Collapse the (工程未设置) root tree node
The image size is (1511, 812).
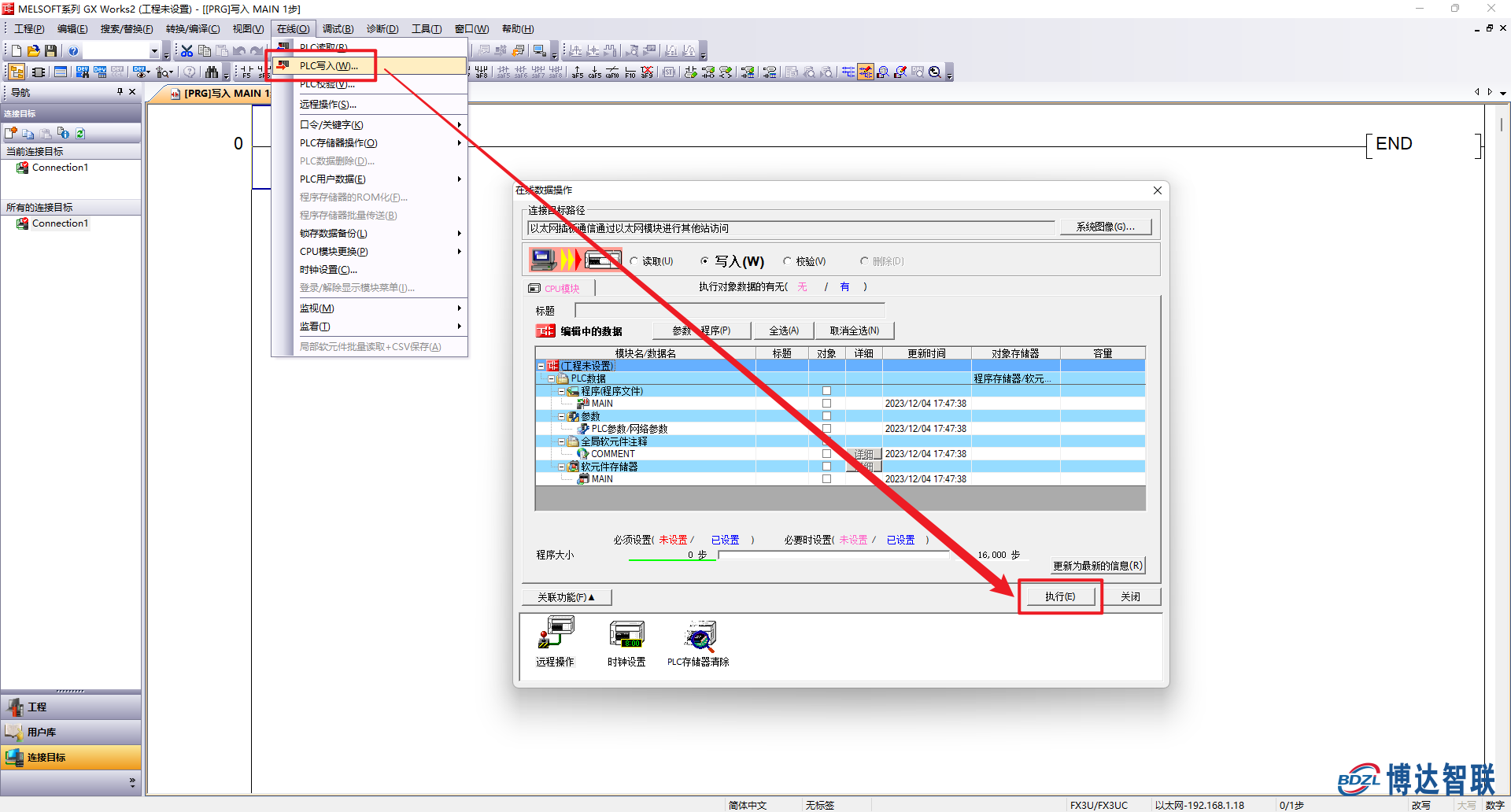(541, 366)
